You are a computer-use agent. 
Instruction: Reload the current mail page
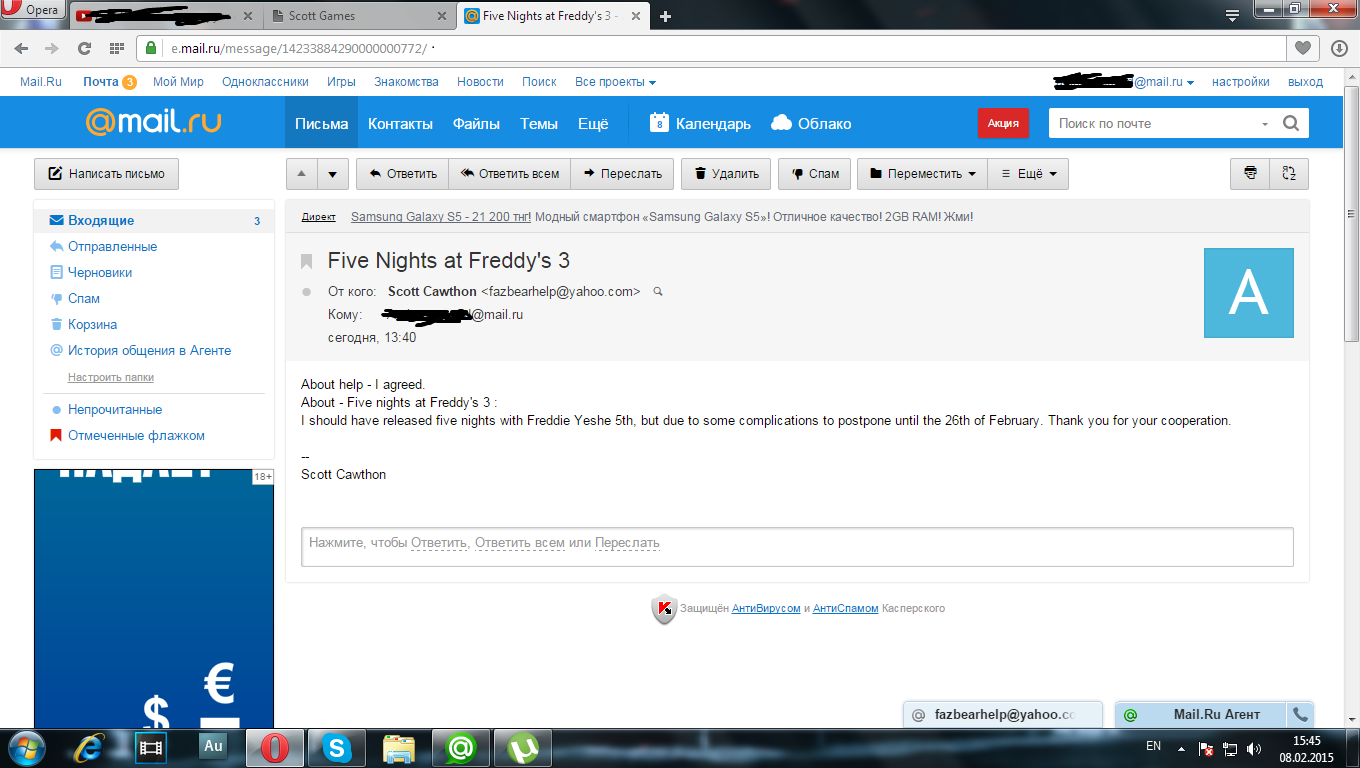click(85, 48)
